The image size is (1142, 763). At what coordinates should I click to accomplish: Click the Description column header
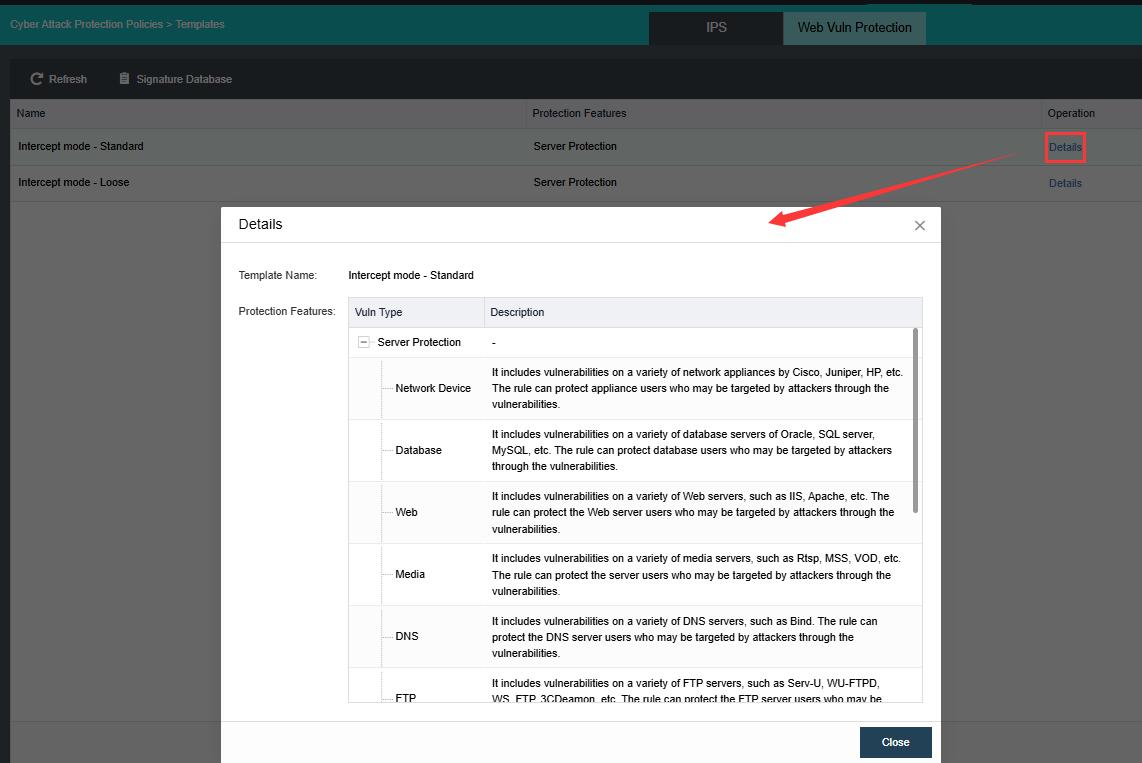(517, 312)
